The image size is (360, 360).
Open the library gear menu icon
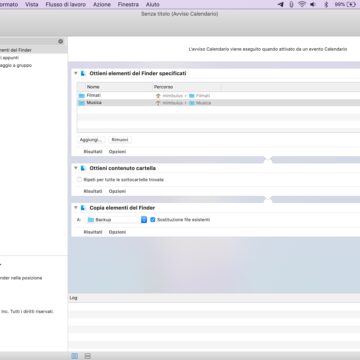pos(60,41)
